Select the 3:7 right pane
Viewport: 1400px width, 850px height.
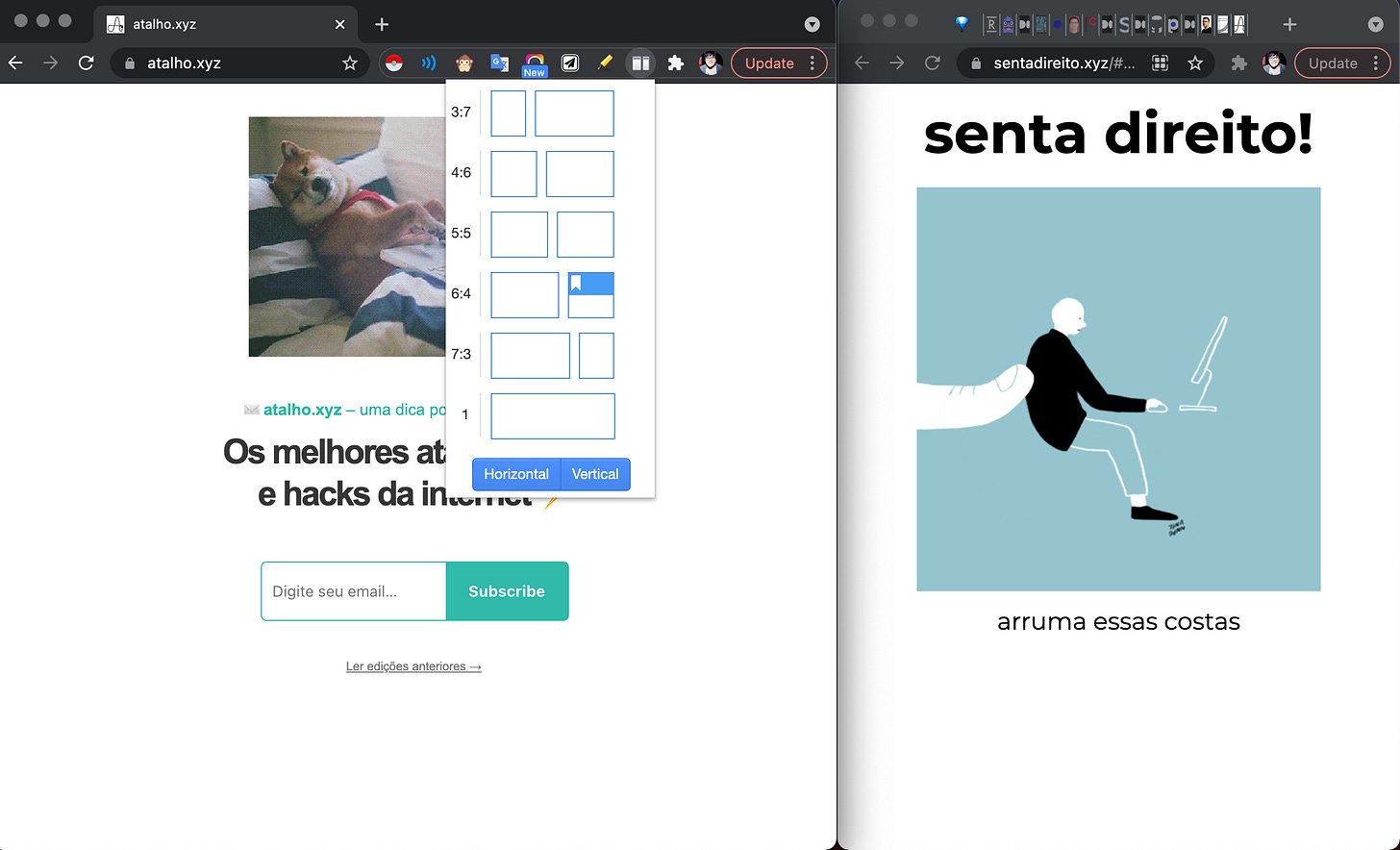(x=574, y=113)
